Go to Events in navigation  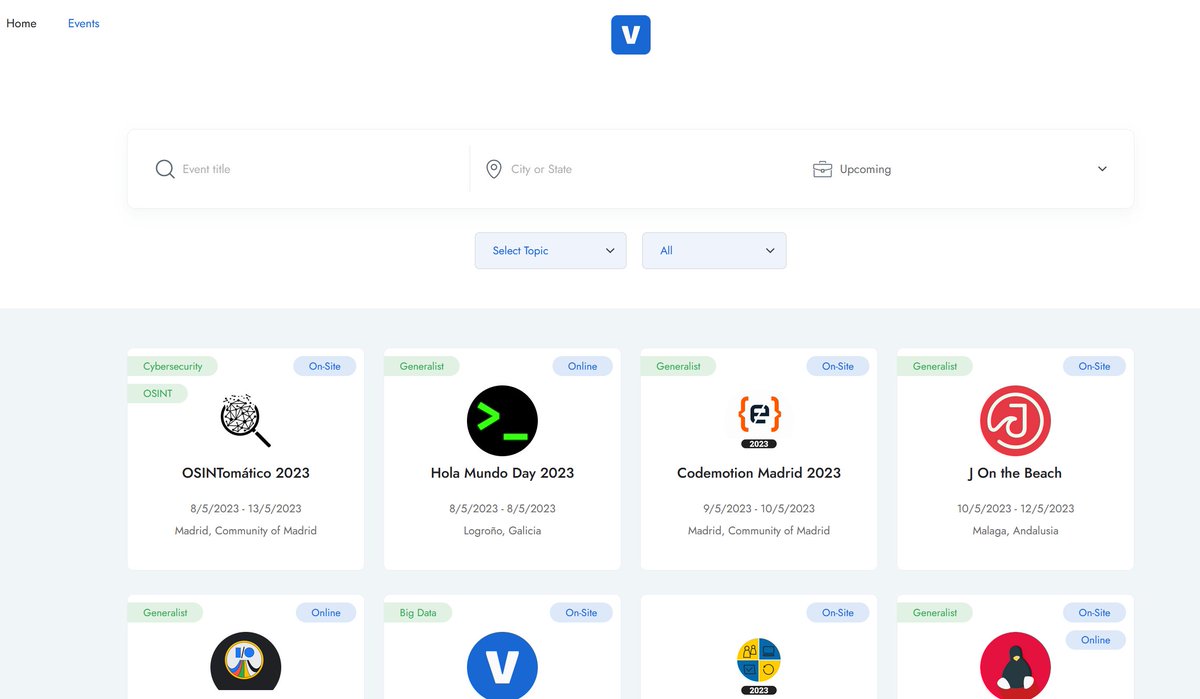[x=83, y=23]
